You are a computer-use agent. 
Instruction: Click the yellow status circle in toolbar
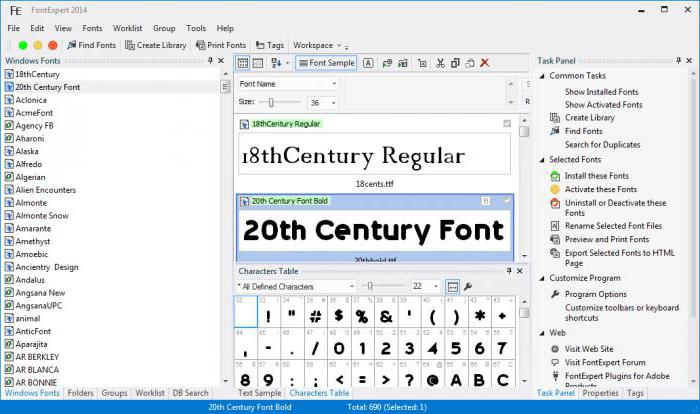point(38,45)
